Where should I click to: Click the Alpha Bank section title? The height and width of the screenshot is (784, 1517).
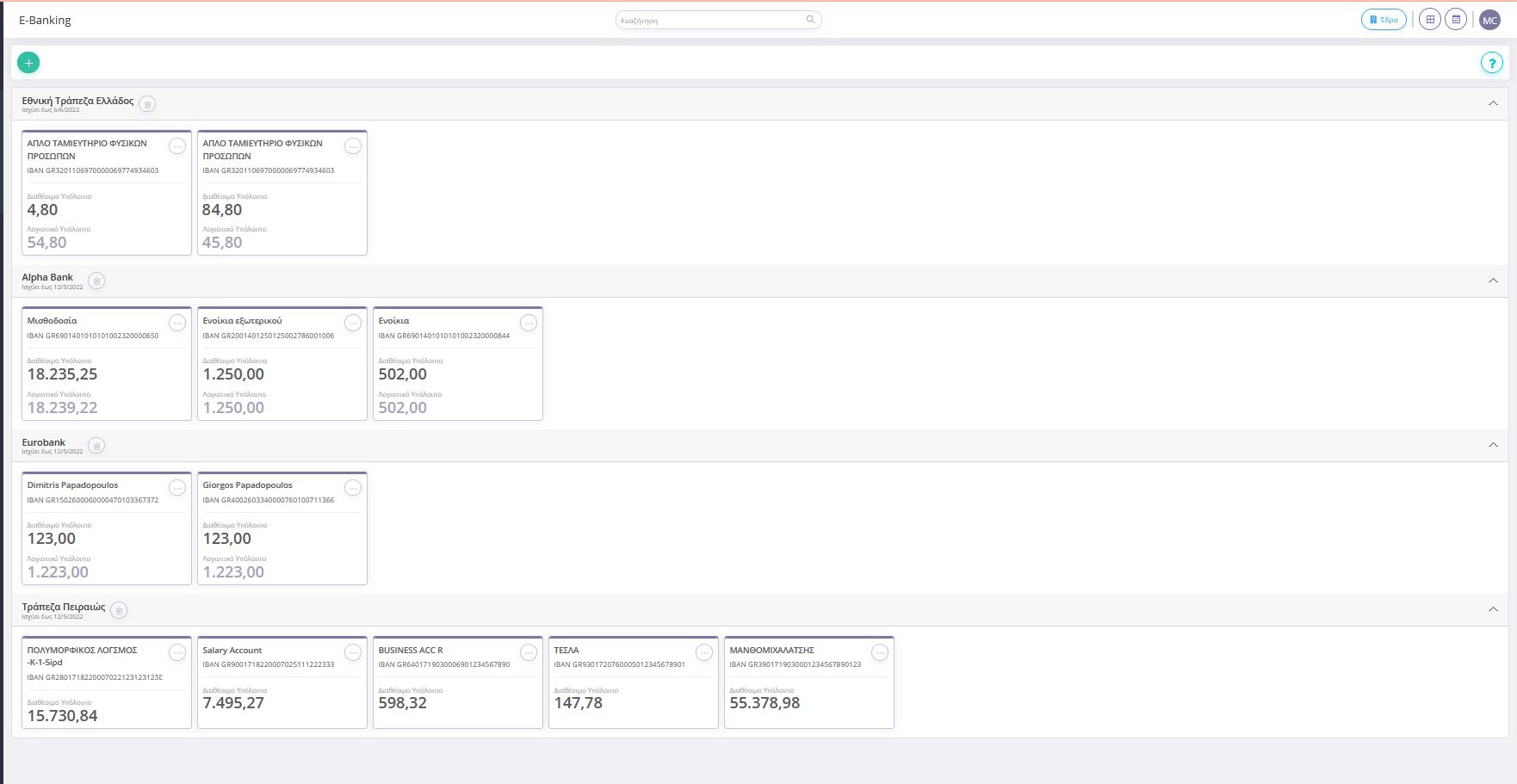tap(47, 277)
